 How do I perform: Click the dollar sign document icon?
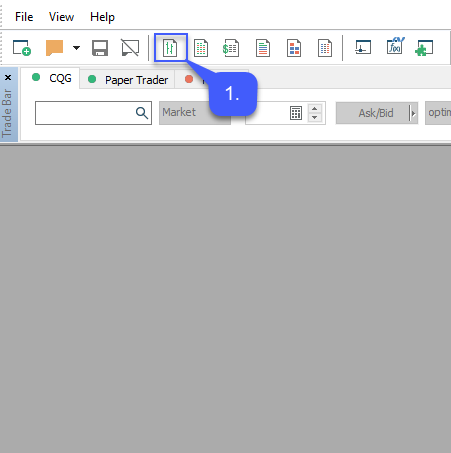click(231, 48)
